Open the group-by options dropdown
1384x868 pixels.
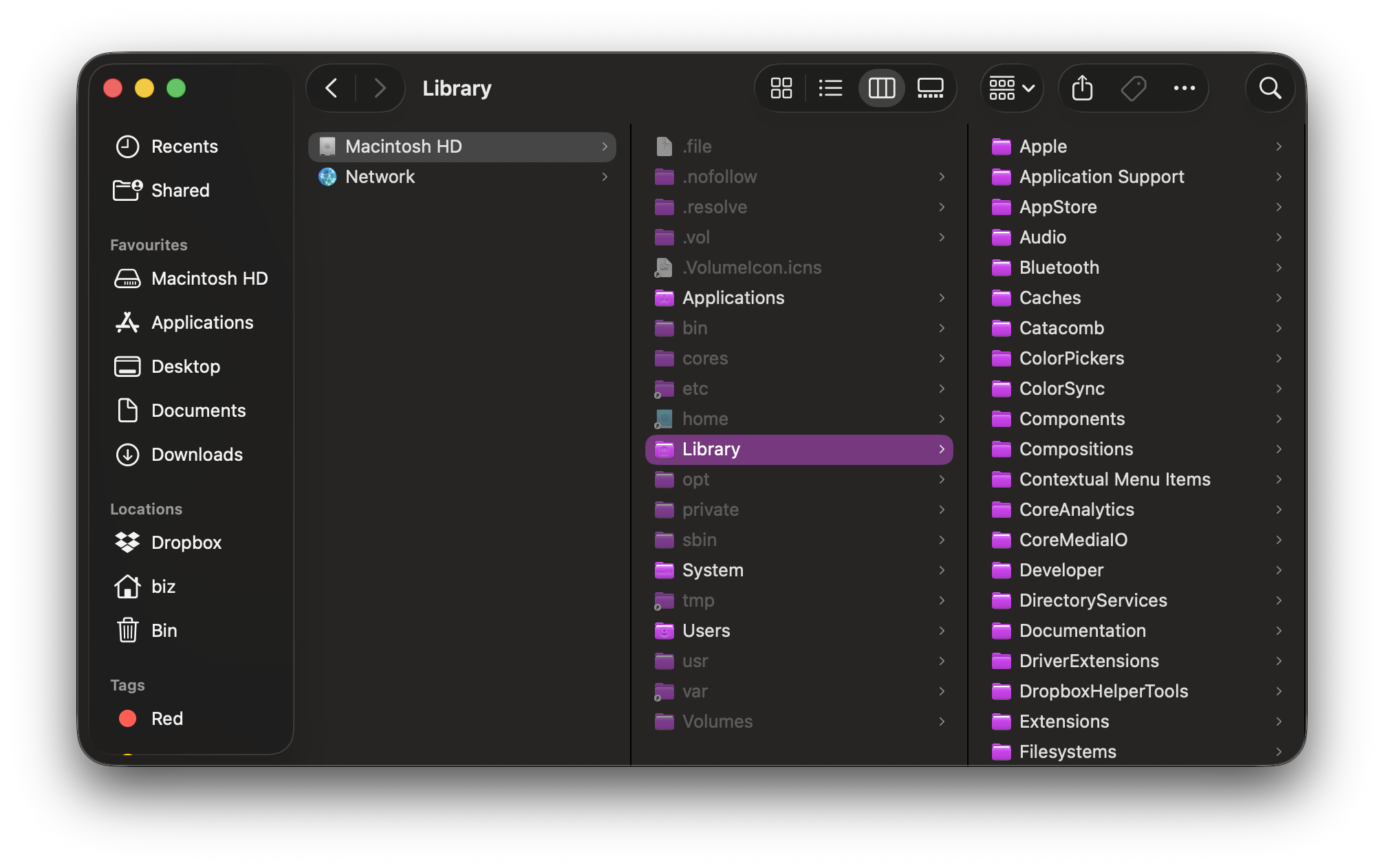1011,88
